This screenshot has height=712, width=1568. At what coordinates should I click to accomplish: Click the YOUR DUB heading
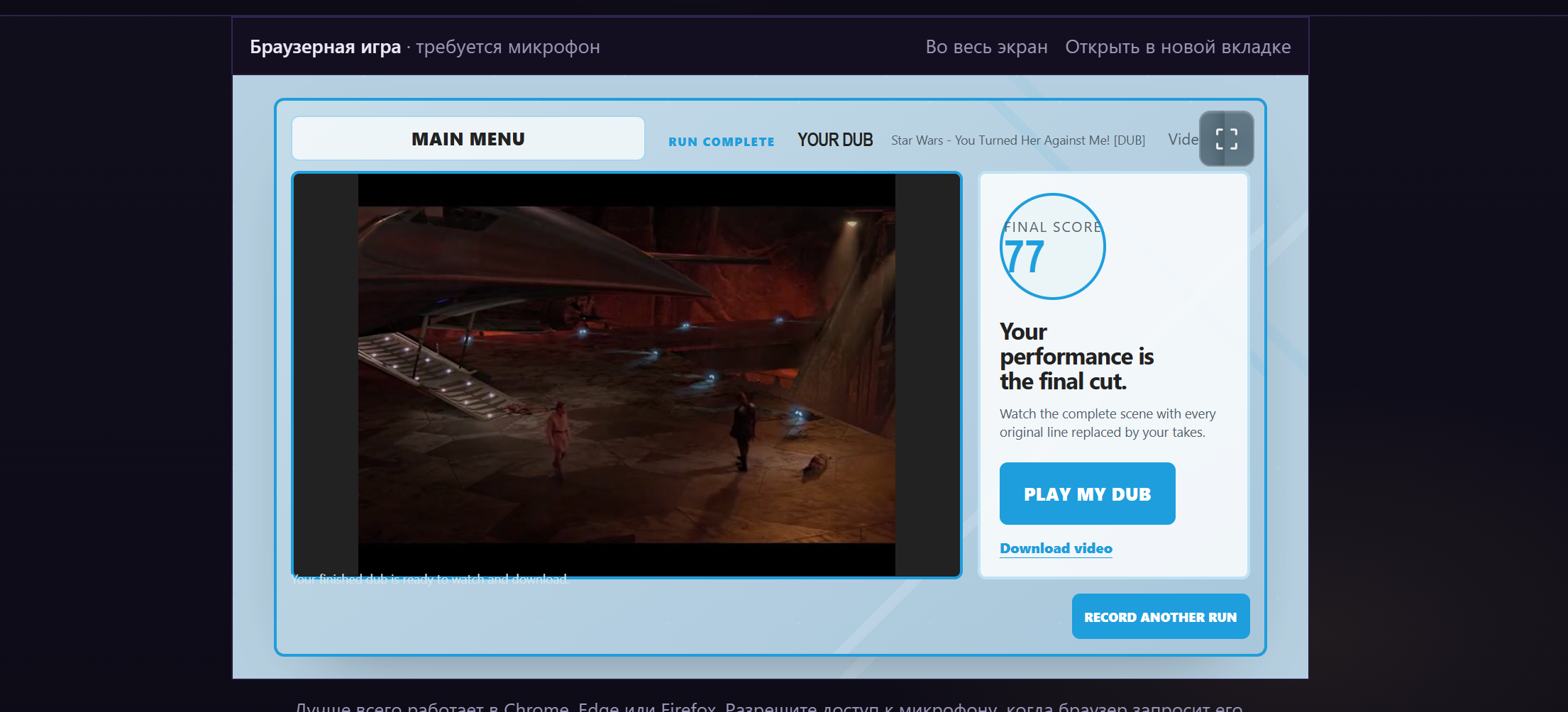[x=835, y=140]
